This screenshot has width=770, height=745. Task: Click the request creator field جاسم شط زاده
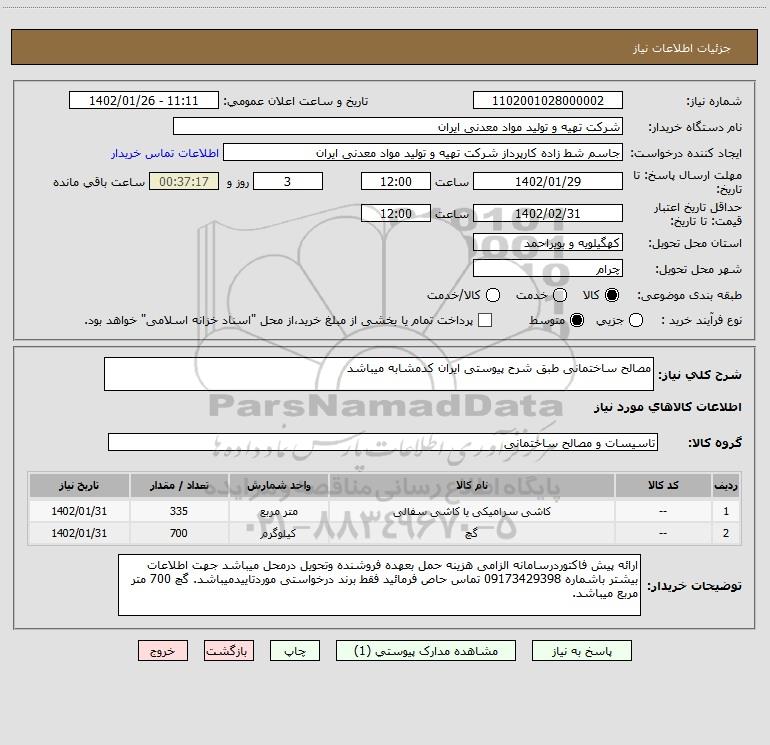click(423, 153)
